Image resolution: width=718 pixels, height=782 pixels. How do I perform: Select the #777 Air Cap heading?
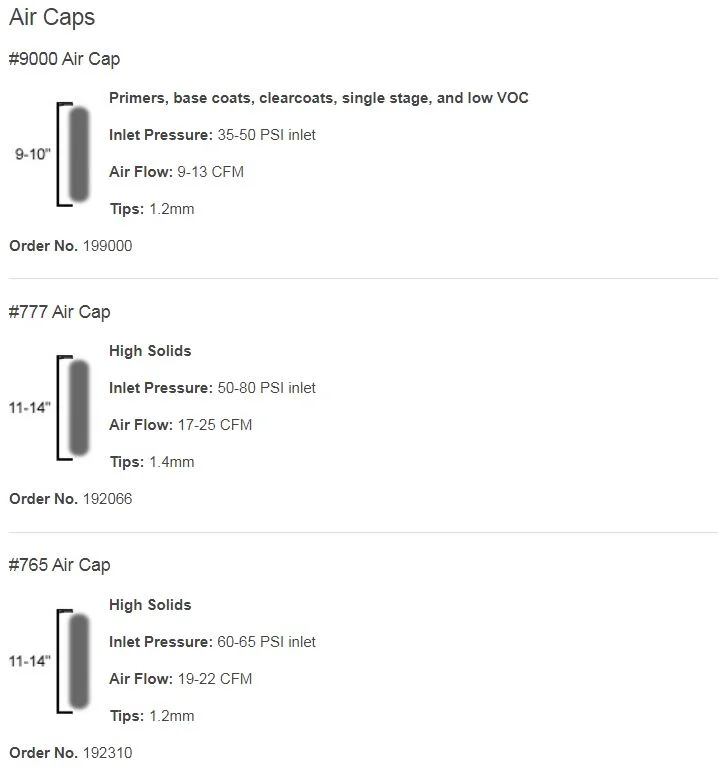pos(59,312)
